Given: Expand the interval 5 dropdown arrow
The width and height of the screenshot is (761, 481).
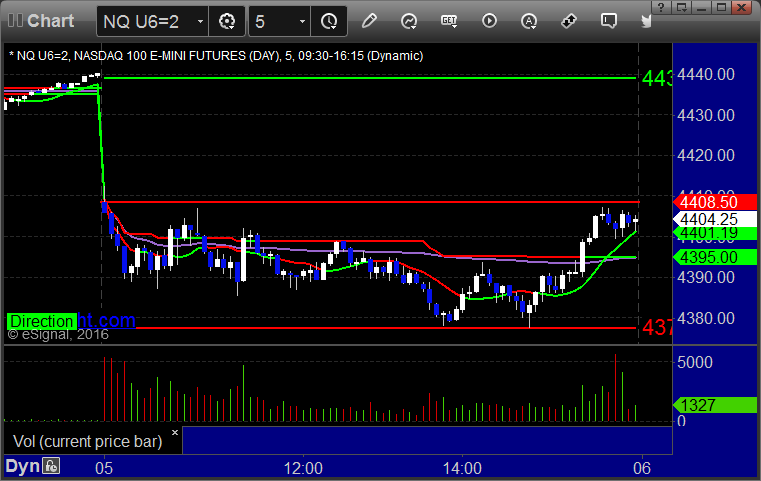Looking at the screenshot, I should click(302, 21).
